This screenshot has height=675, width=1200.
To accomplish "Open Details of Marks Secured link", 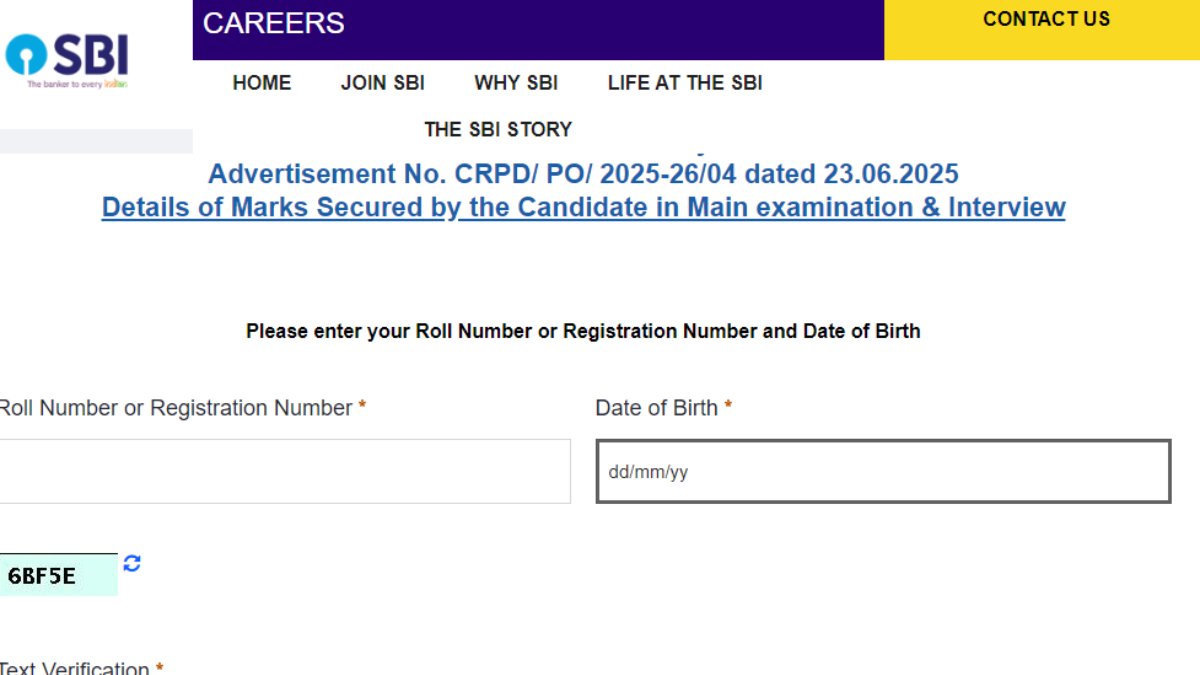I will coord(583,207).
